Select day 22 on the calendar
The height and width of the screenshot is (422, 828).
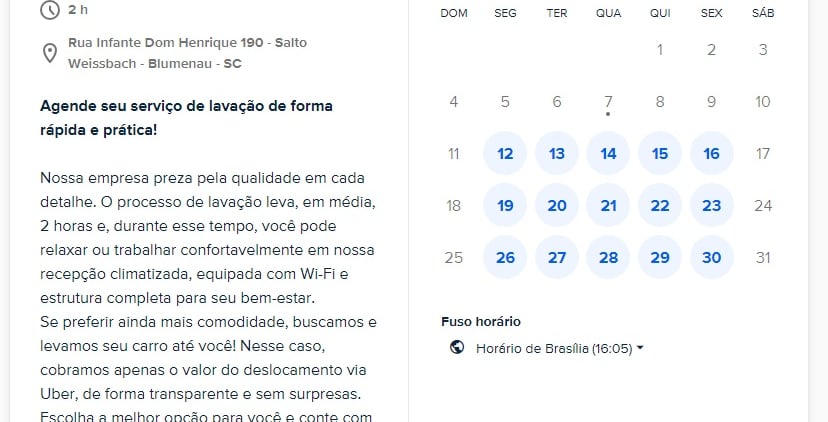(660, 205)
